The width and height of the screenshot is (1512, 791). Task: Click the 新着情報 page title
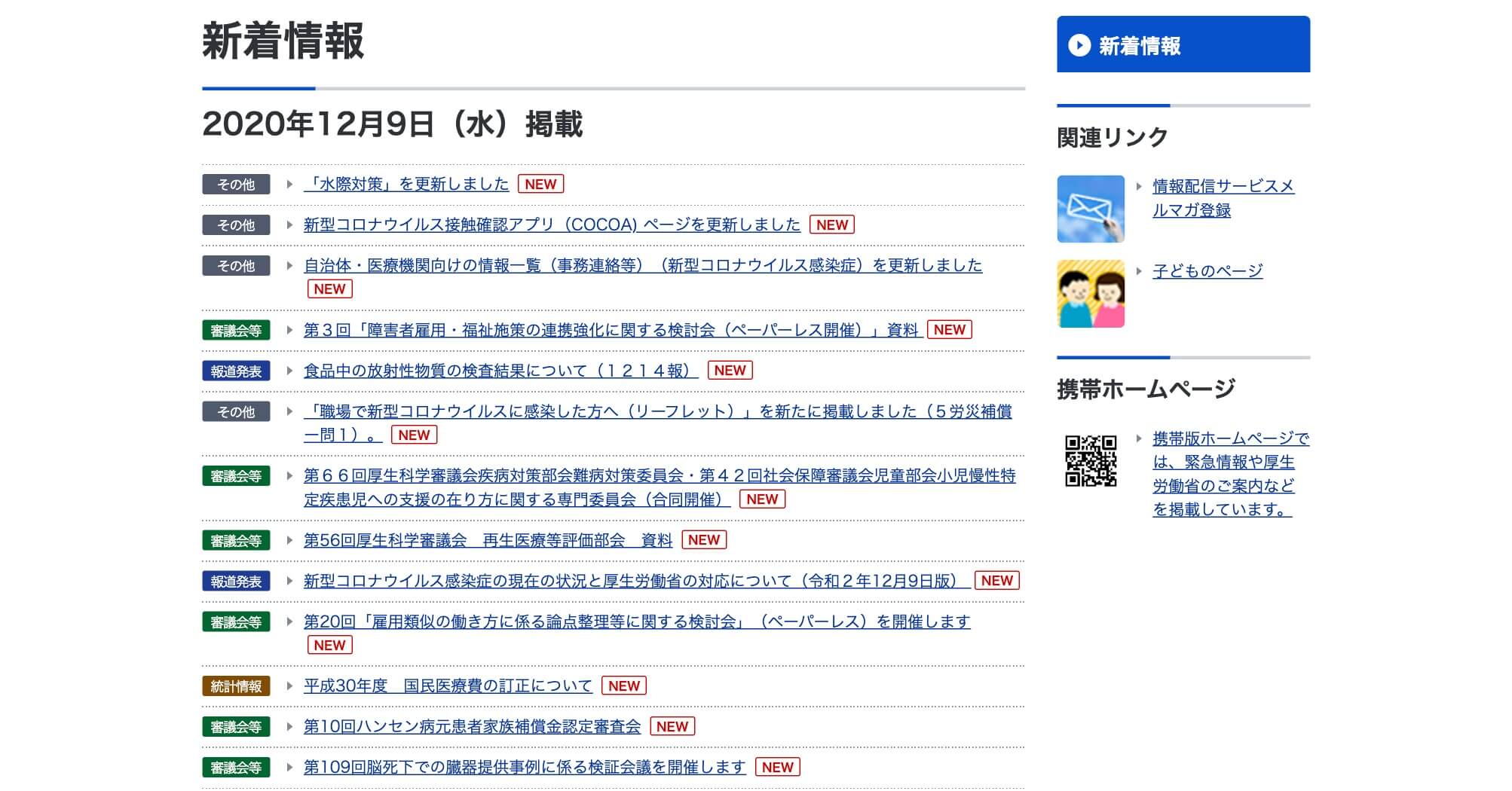tap(283, 41)
